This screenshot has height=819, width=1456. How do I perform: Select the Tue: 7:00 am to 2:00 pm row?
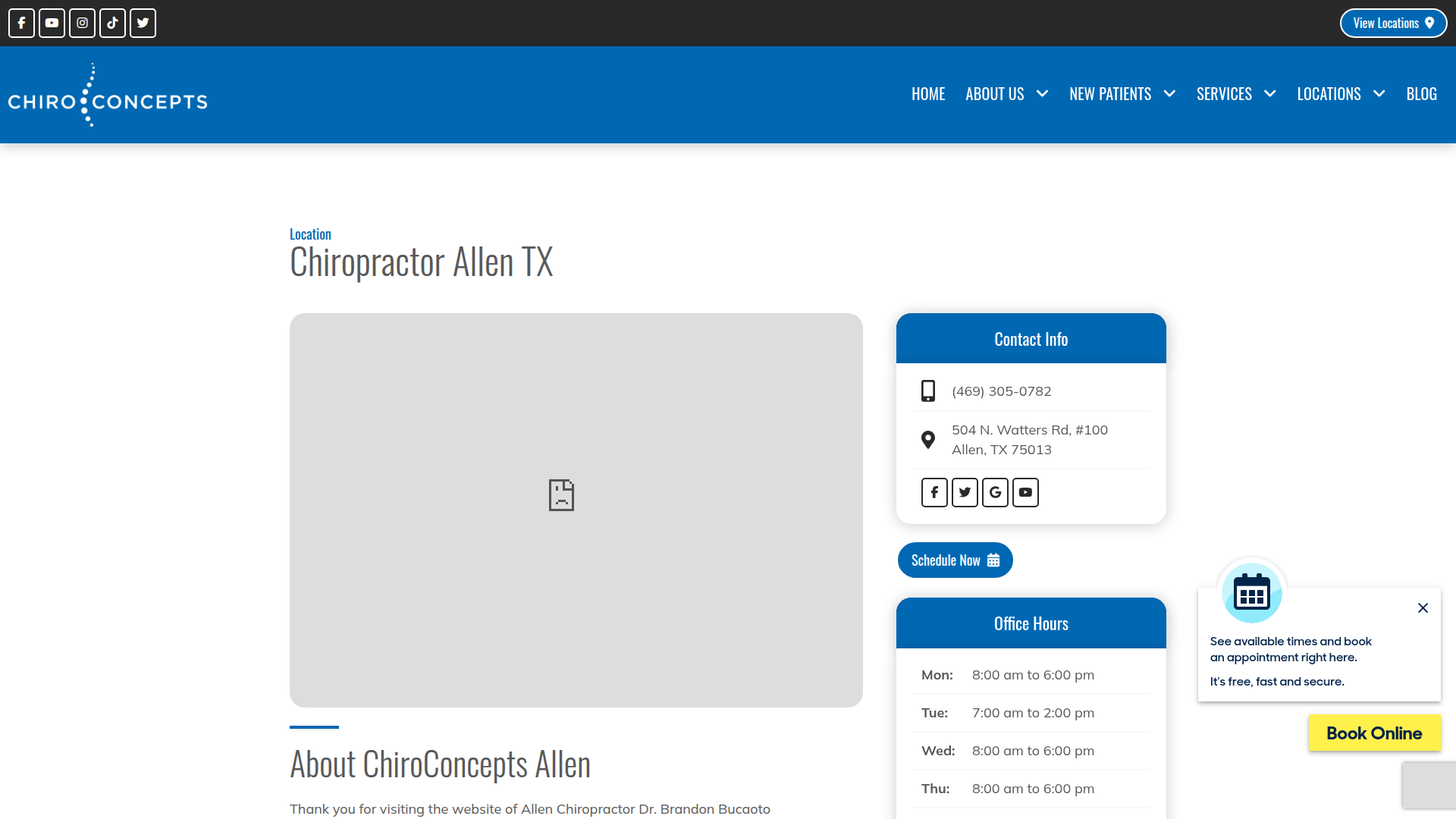[1031, 713]
